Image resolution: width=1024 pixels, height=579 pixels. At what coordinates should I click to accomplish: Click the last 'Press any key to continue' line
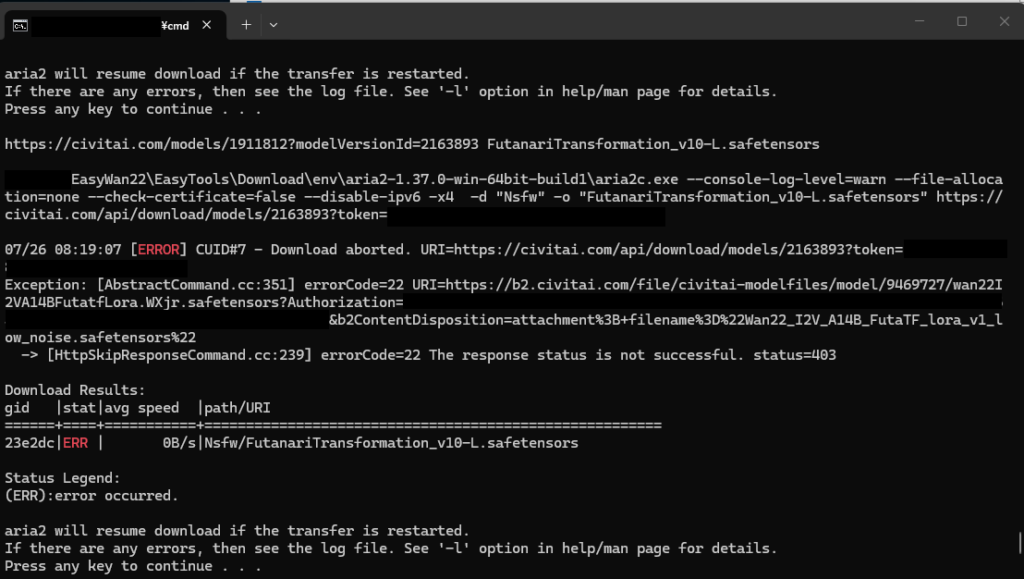click(x=133, y=566)
